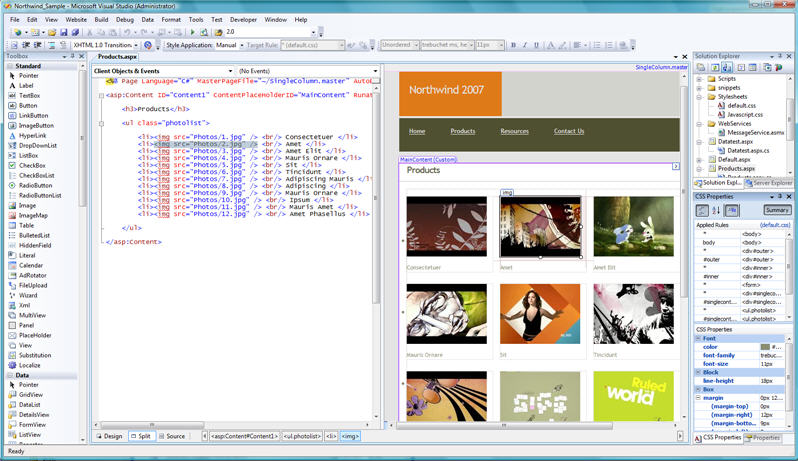This screenshot has height=461, width=798.
Task: Collapse the margin property group
Action: [x=699, y=398]
